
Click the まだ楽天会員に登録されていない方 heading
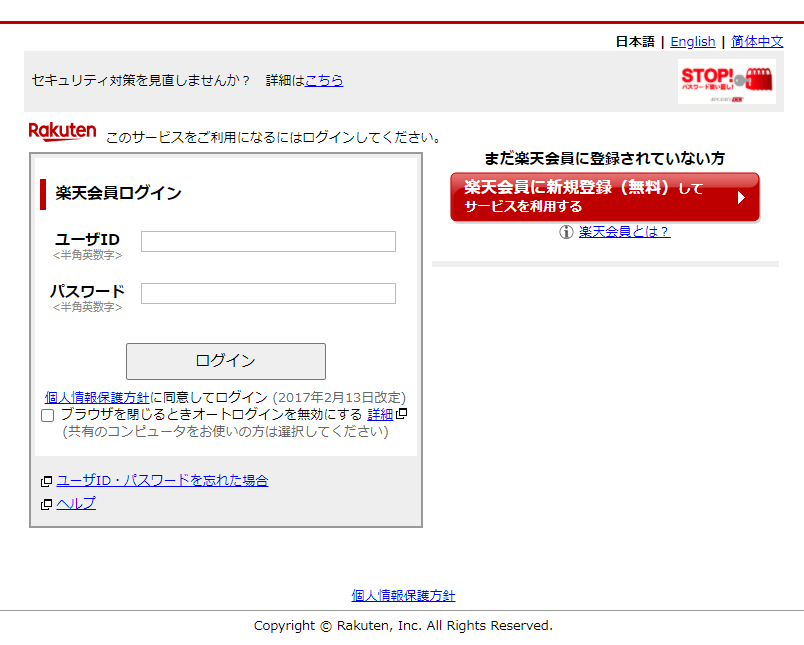point(605,158)
